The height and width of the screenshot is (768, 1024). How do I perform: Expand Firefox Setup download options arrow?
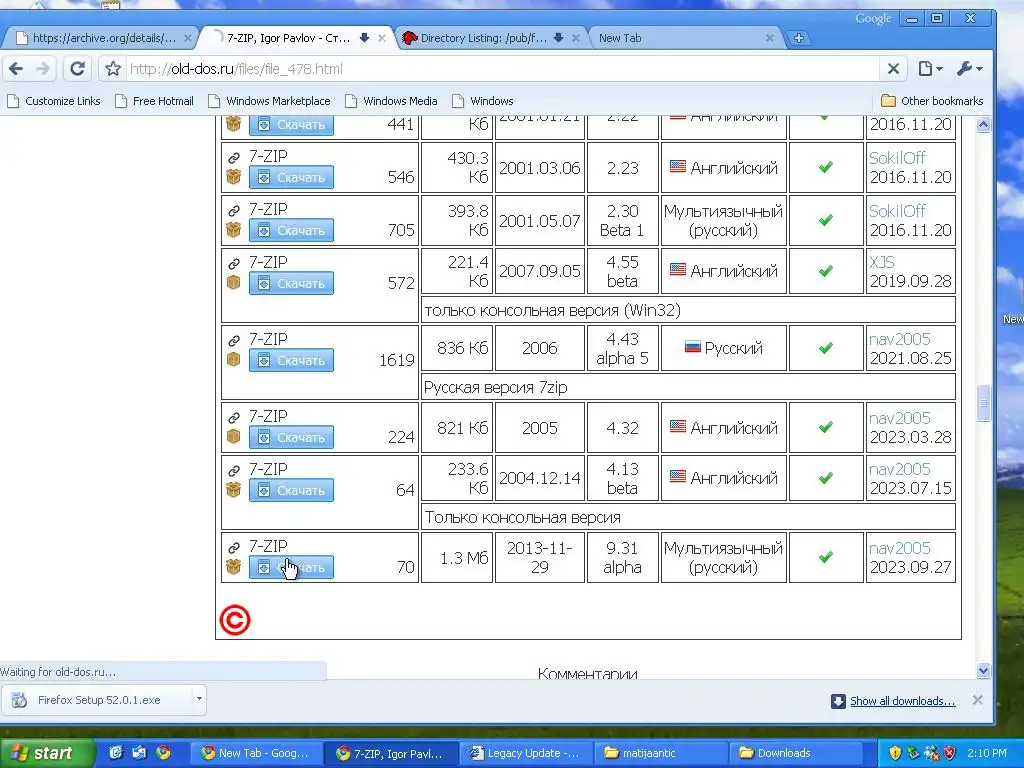(199, 699)
